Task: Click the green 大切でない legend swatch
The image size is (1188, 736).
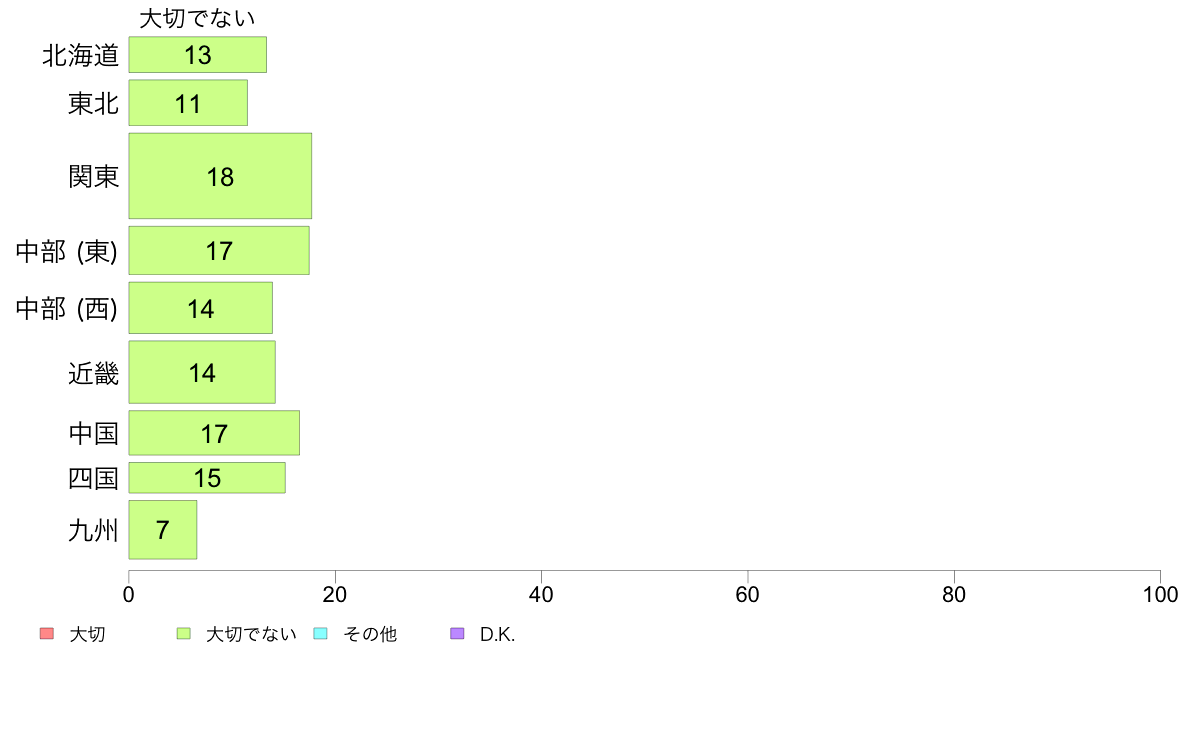Action: (x=183, y=633)
